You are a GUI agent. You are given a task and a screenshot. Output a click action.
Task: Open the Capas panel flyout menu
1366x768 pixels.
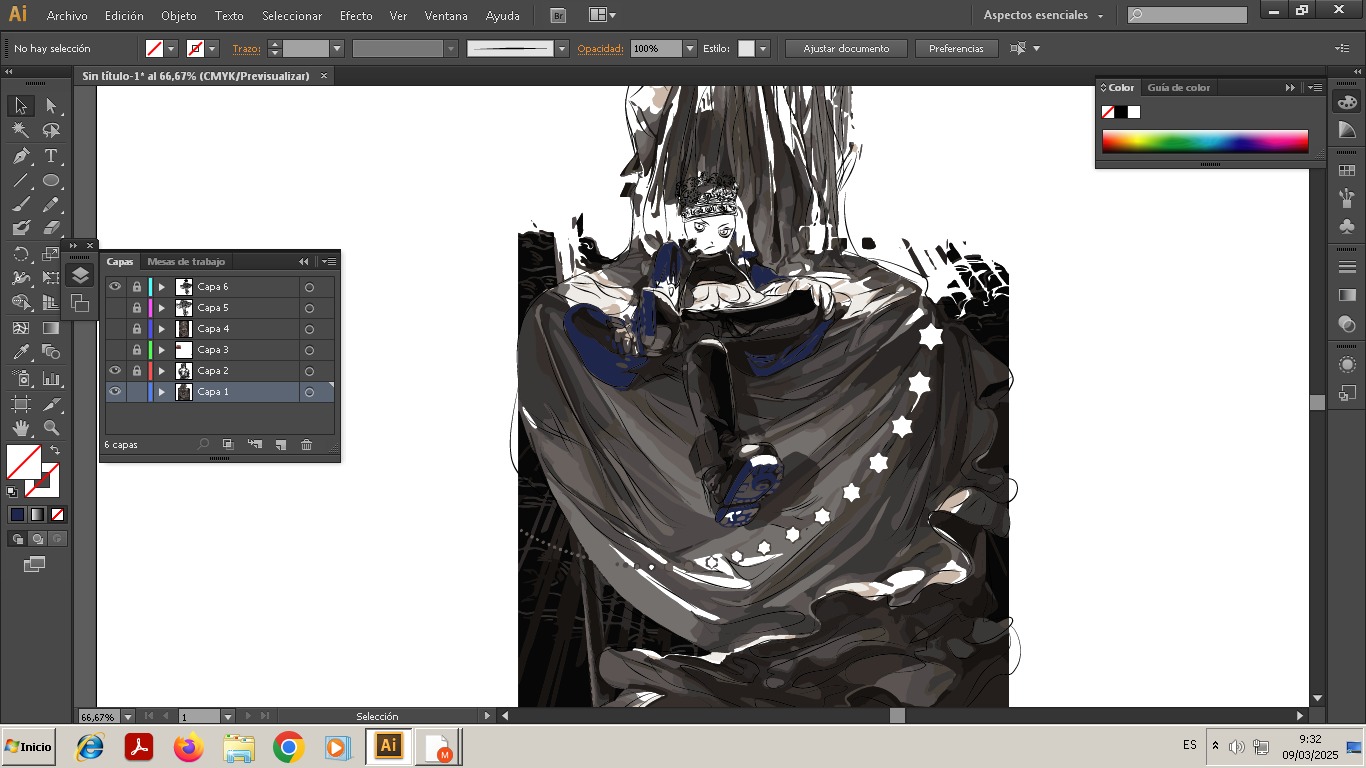pos(329,261)
